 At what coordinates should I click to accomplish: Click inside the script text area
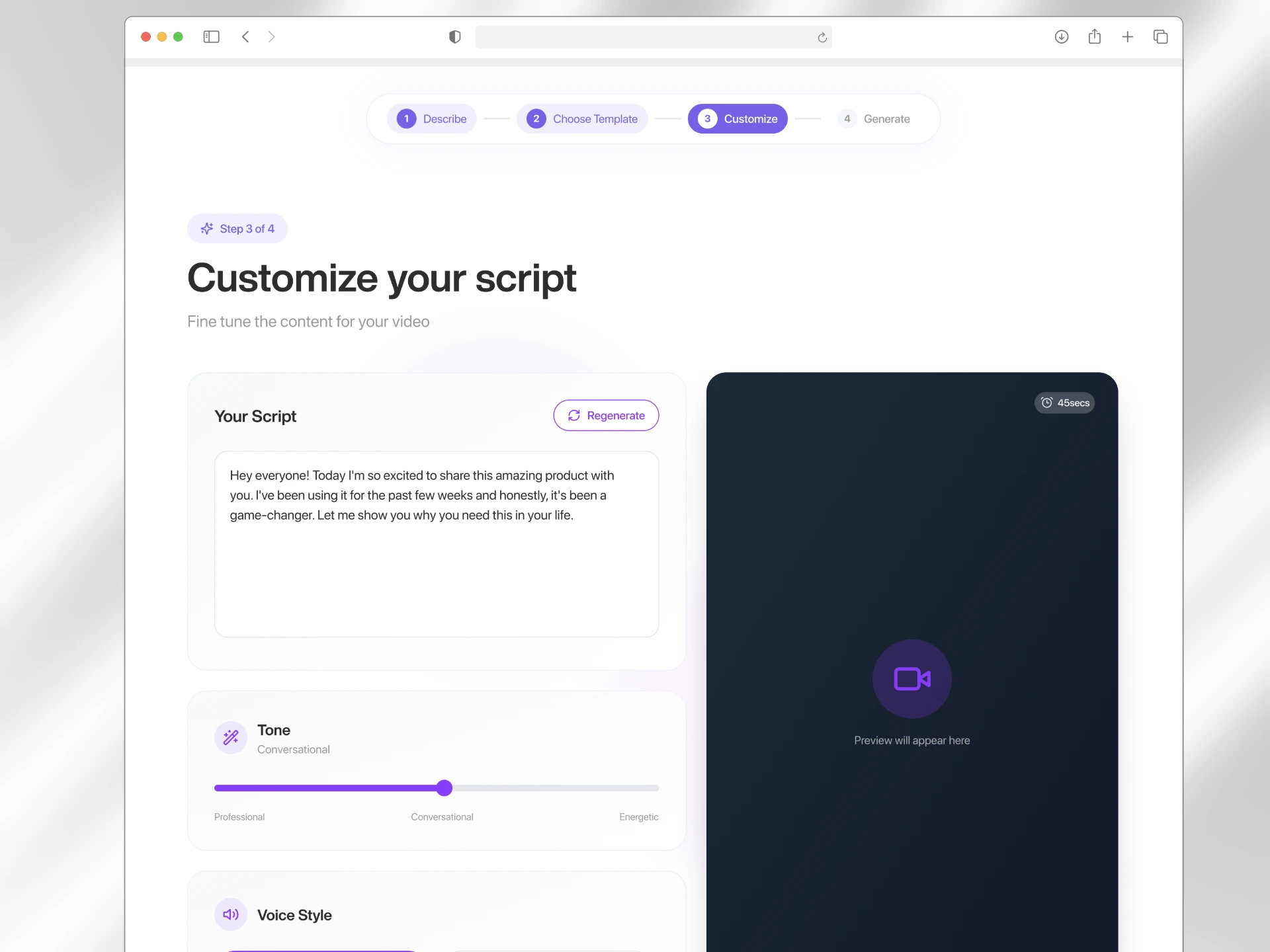pos(437,544)
